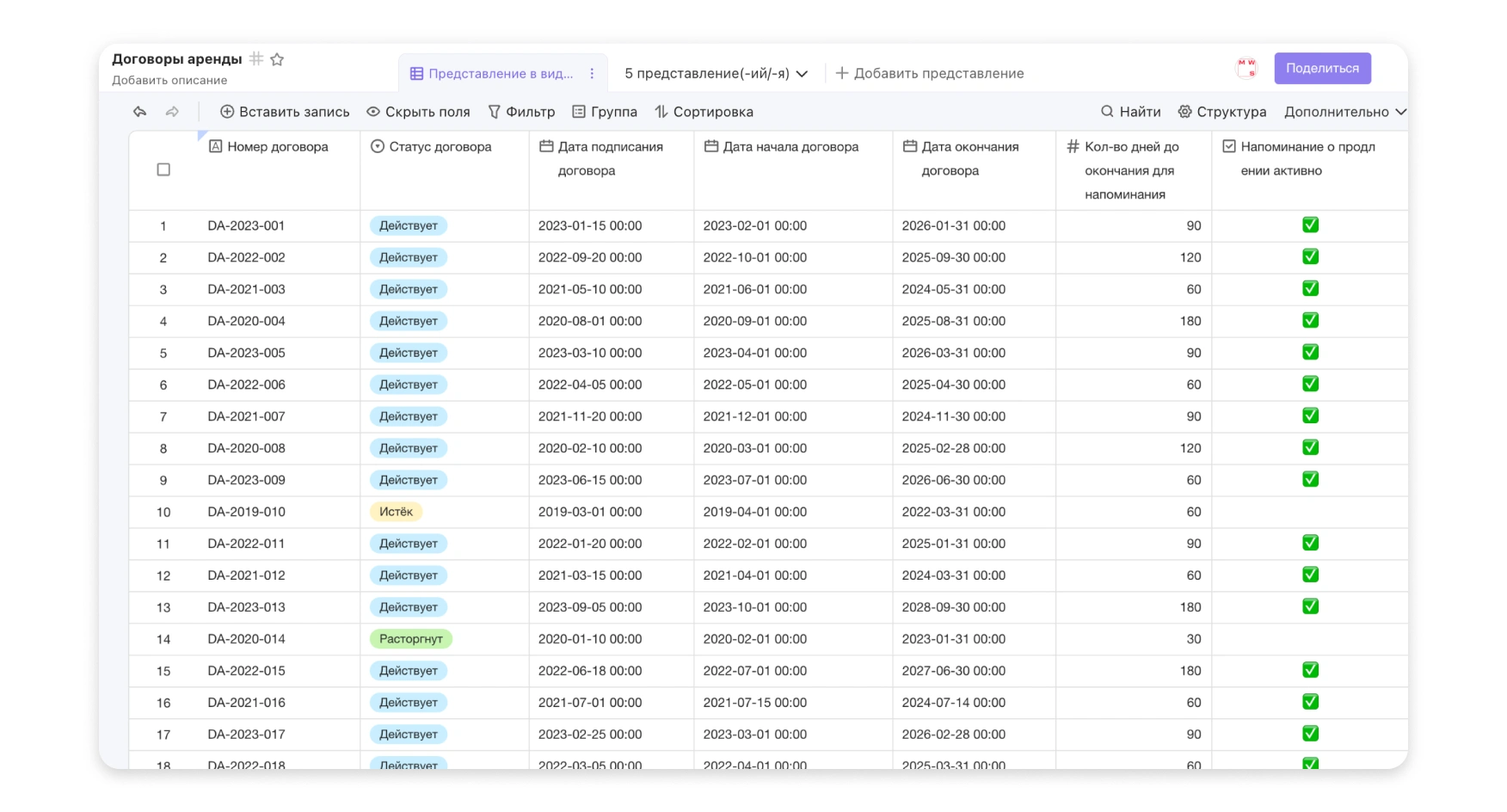Click start date 2020-09-01 00:00
This screenshot has height=812, width=1507.
[754, 321]
